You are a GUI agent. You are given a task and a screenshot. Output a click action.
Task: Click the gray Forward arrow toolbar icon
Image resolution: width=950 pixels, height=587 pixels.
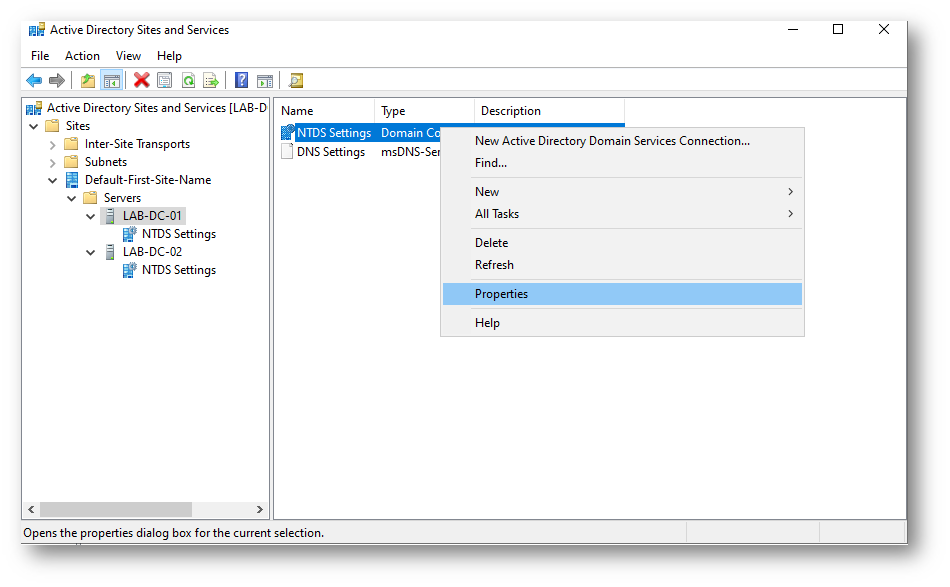tap(56, 80)
